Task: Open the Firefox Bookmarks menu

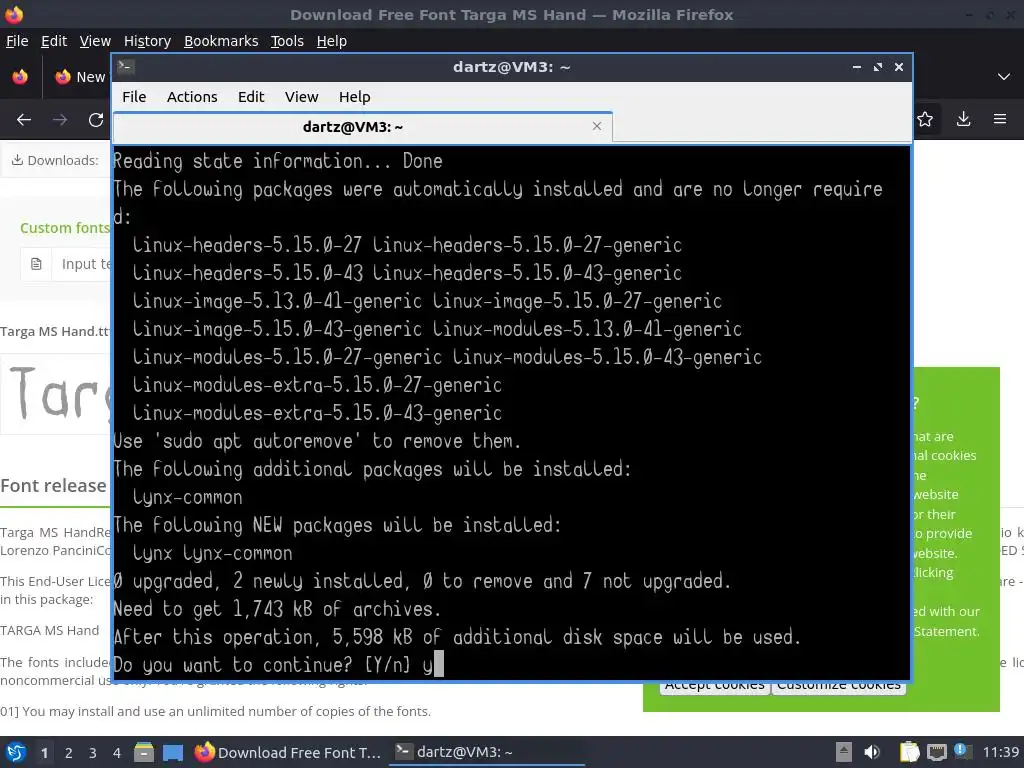Action: 221,41
